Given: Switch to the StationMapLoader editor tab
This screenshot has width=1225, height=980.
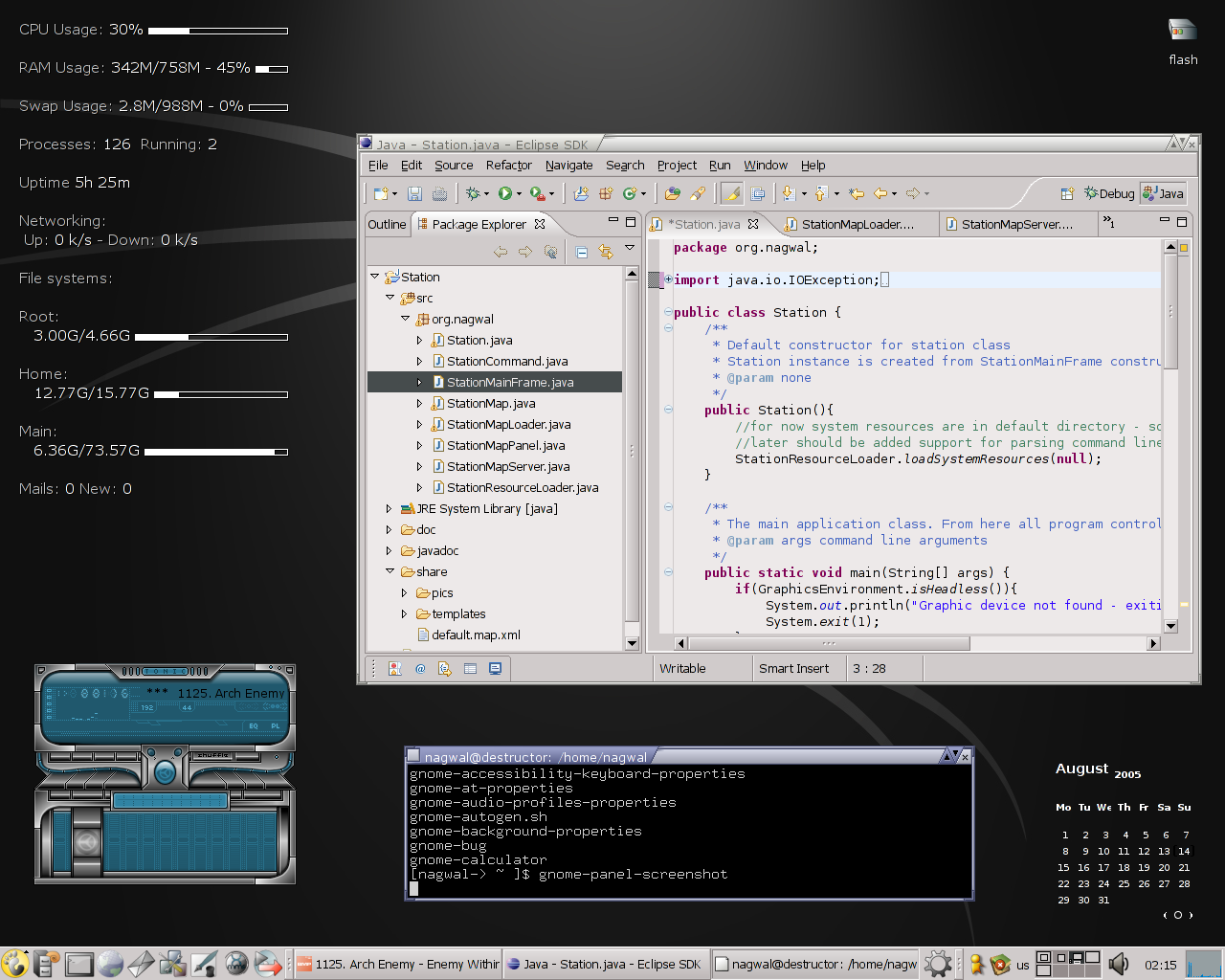Looking at the screenshot, I should coord(857,224).
